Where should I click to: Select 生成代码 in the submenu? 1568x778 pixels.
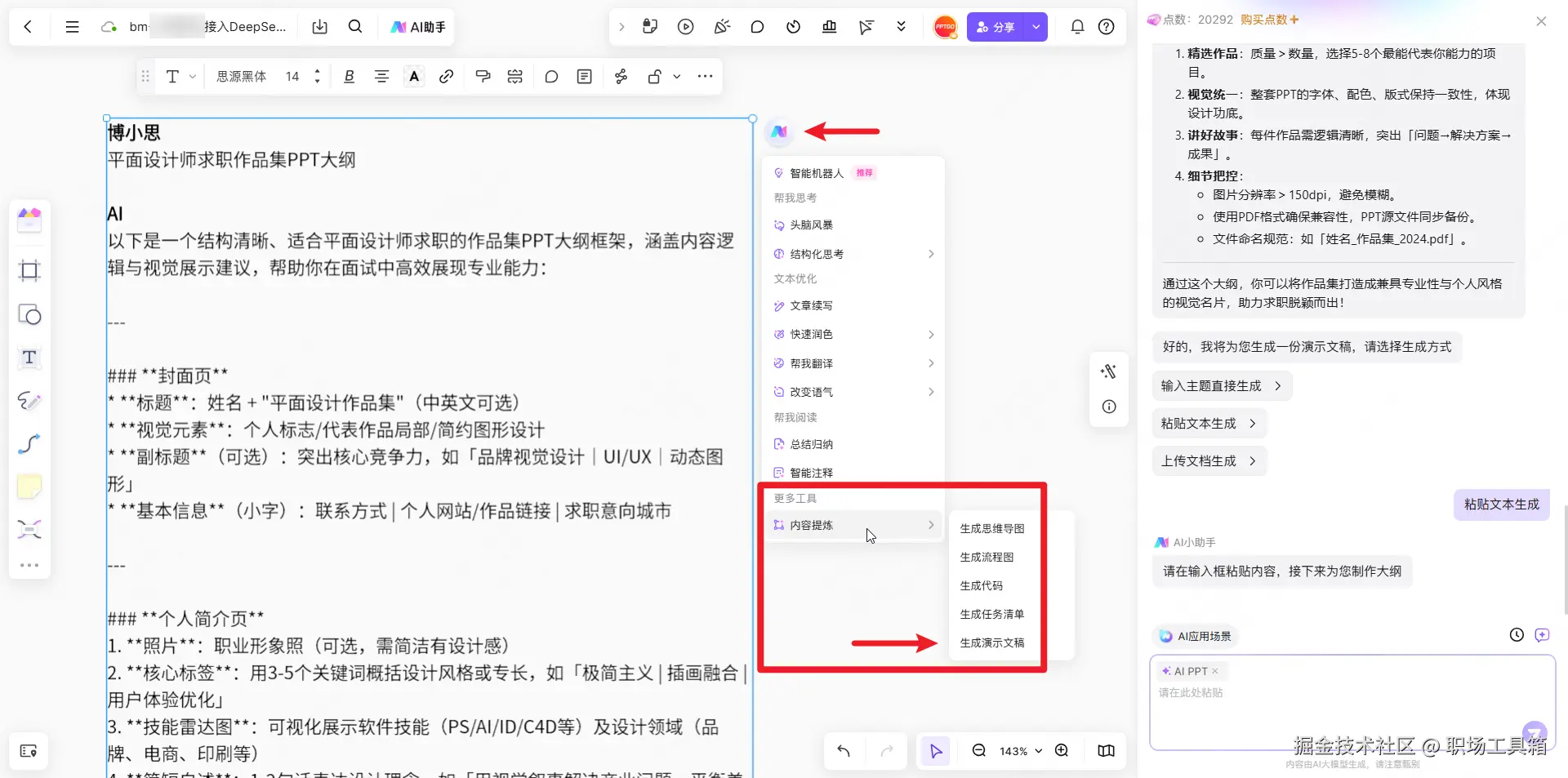point(982,586)
